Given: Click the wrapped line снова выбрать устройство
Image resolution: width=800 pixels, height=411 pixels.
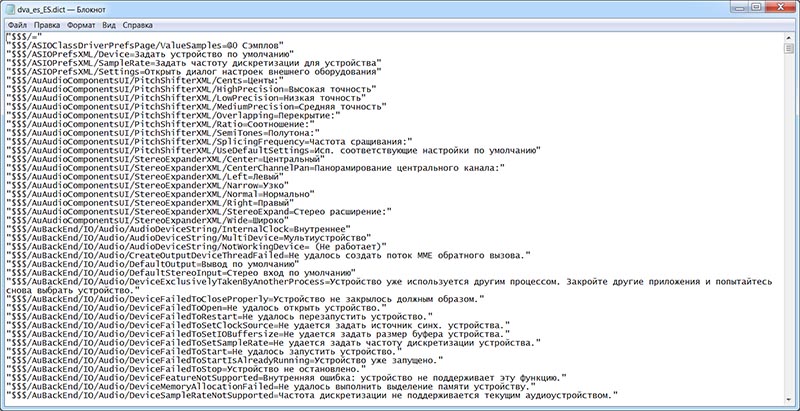Looking at the screenshot, I should click(x=73, y=292).
